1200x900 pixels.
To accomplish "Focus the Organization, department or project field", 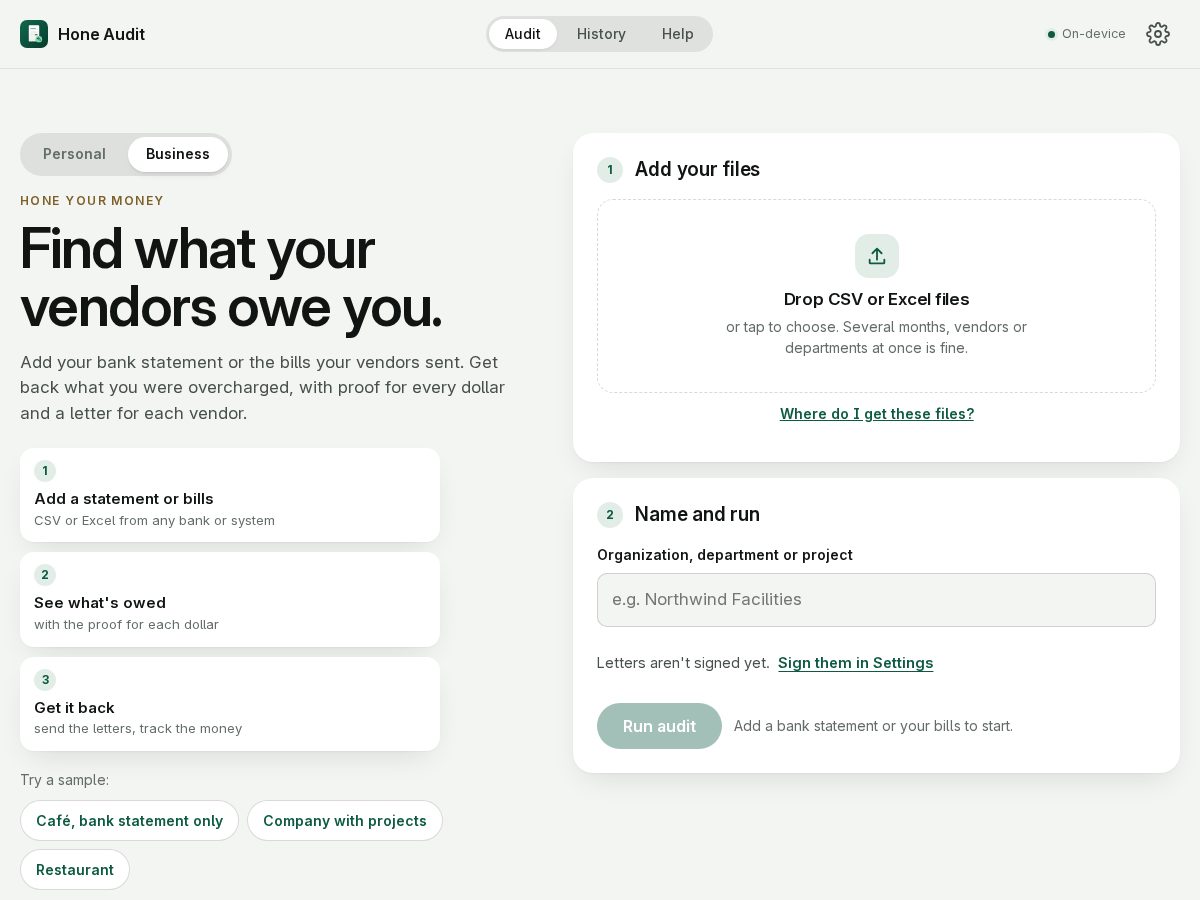I will pyautogui.click(x=876, y=600).
